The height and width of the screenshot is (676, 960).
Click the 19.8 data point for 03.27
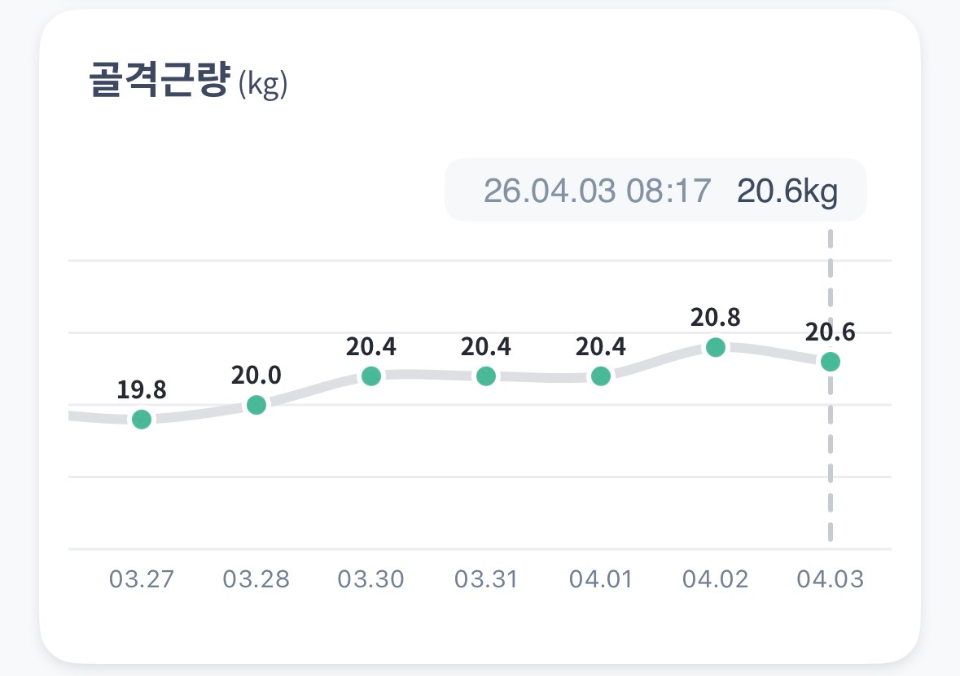tap(142, 419)
